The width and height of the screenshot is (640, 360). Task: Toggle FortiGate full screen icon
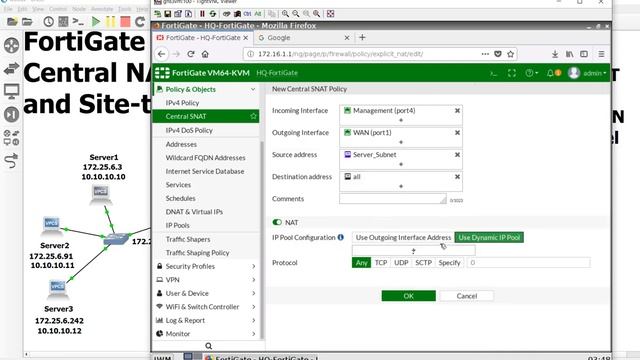(x=512, y=73)
